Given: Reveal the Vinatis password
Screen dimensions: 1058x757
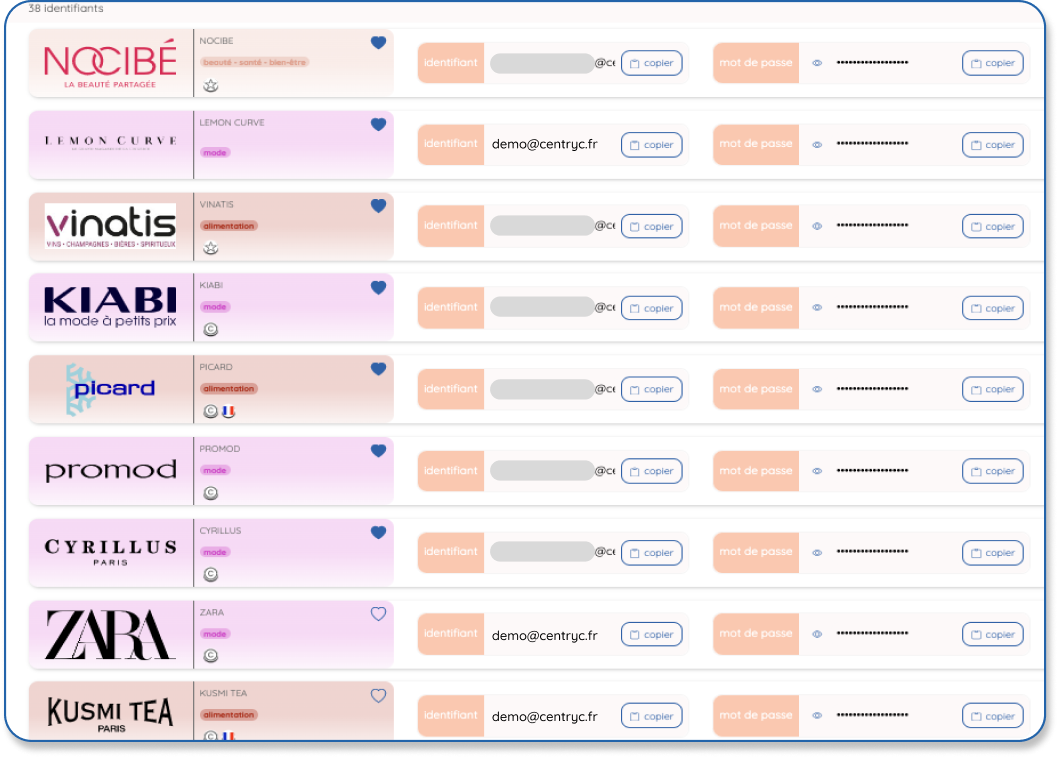Looking at the screenshot, I should (817, 226).
